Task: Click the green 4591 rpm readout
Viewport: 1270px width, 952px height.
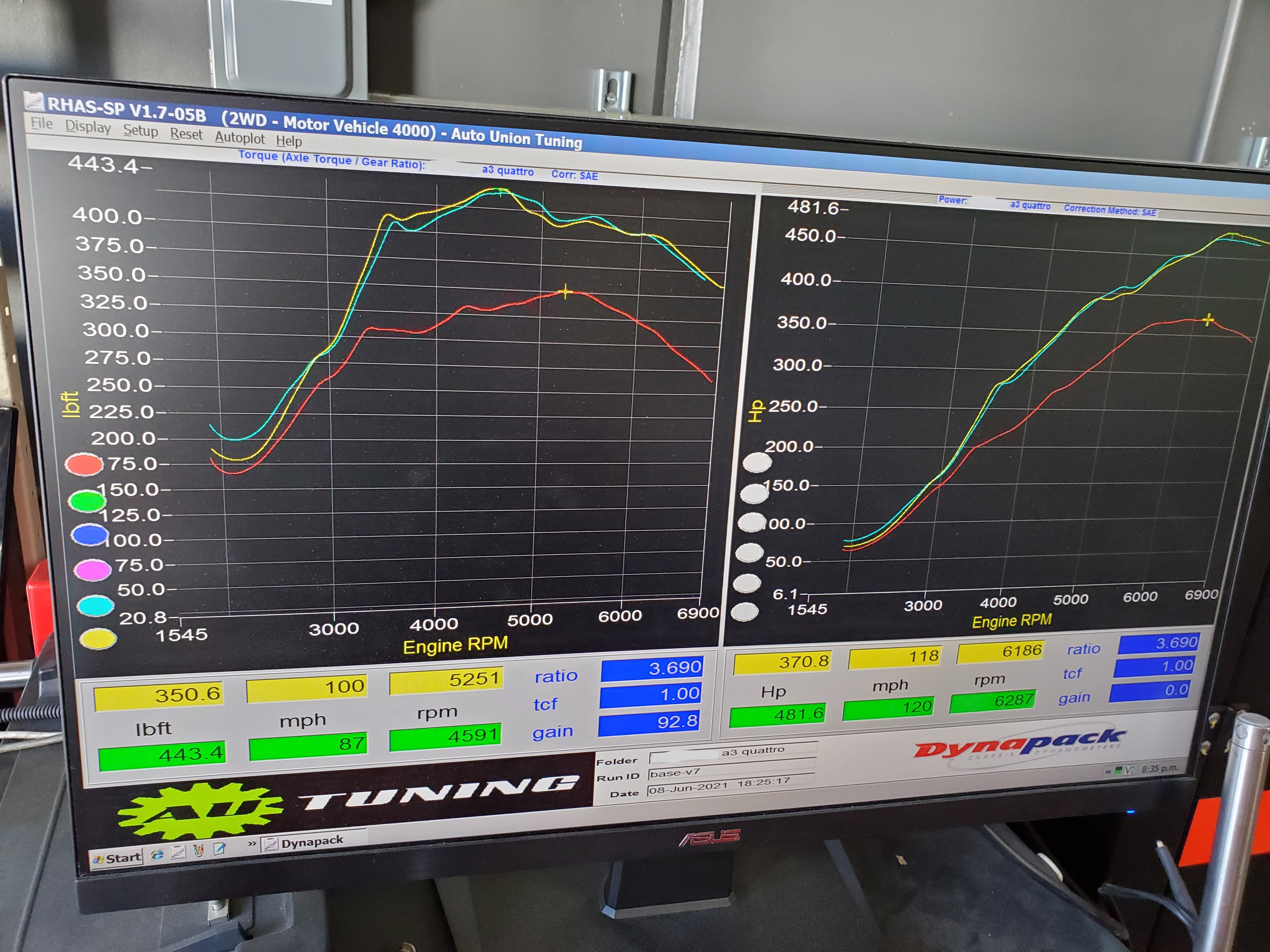Action: pyautogui.click(x=445, y=737)
